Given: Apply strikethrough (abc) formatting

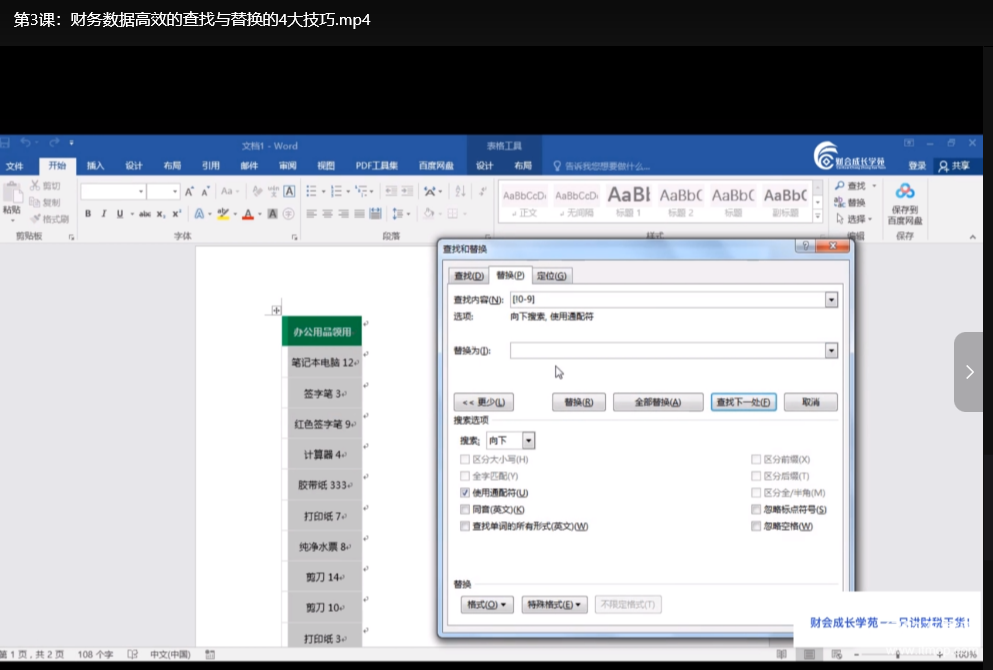Looking at the screenshot, I should point(145,214).
